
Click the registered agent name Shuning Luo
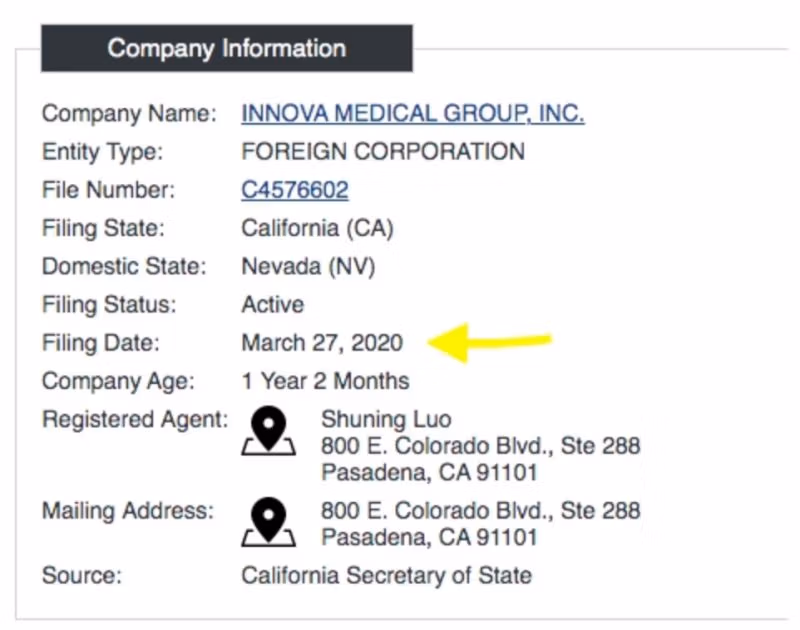[386, 419]
